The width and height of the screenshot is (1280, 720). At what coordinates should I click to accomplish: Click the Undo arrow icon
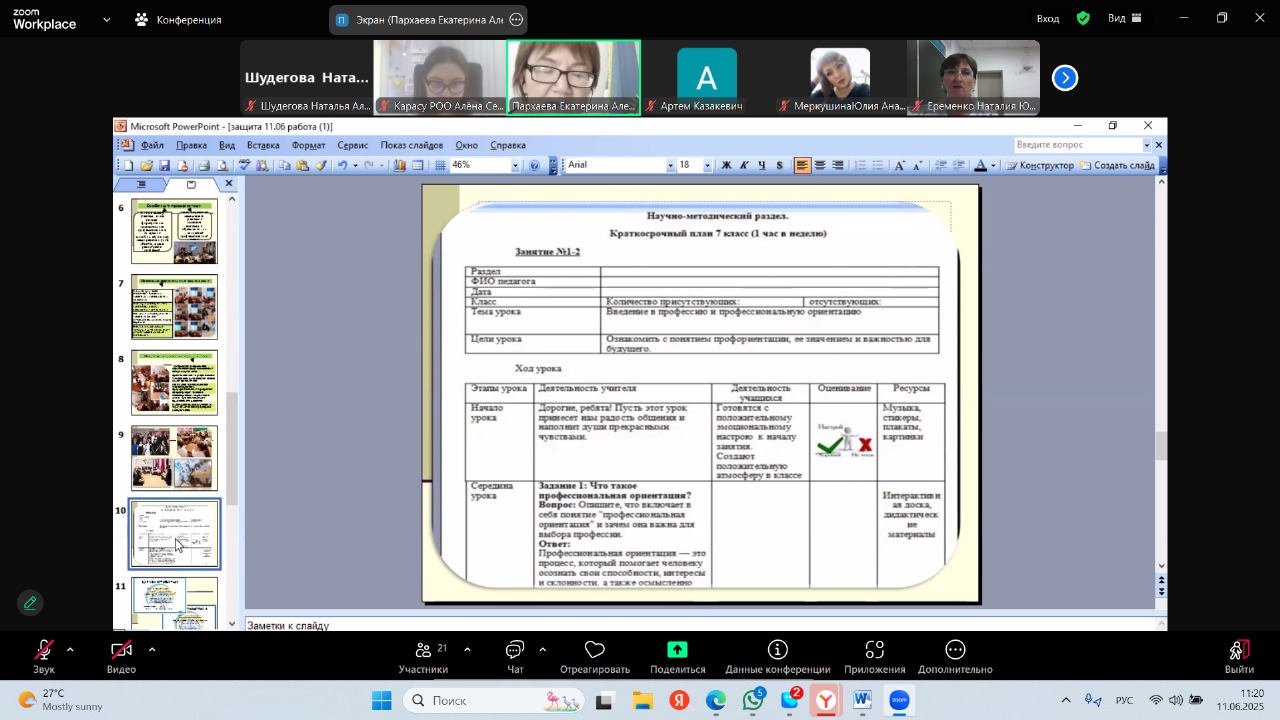[342, 166]
